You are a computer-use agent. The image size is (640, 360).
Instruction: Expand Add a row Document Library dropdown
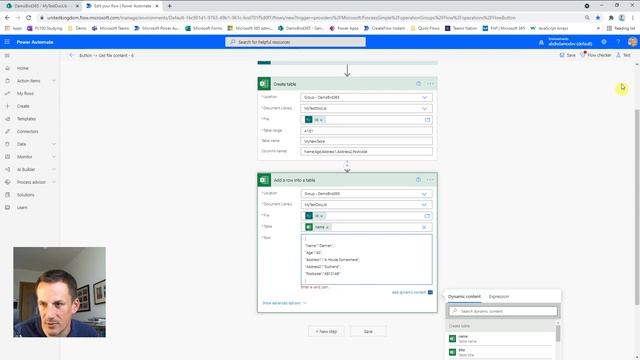pyautogui.click(x=424, y=205)
